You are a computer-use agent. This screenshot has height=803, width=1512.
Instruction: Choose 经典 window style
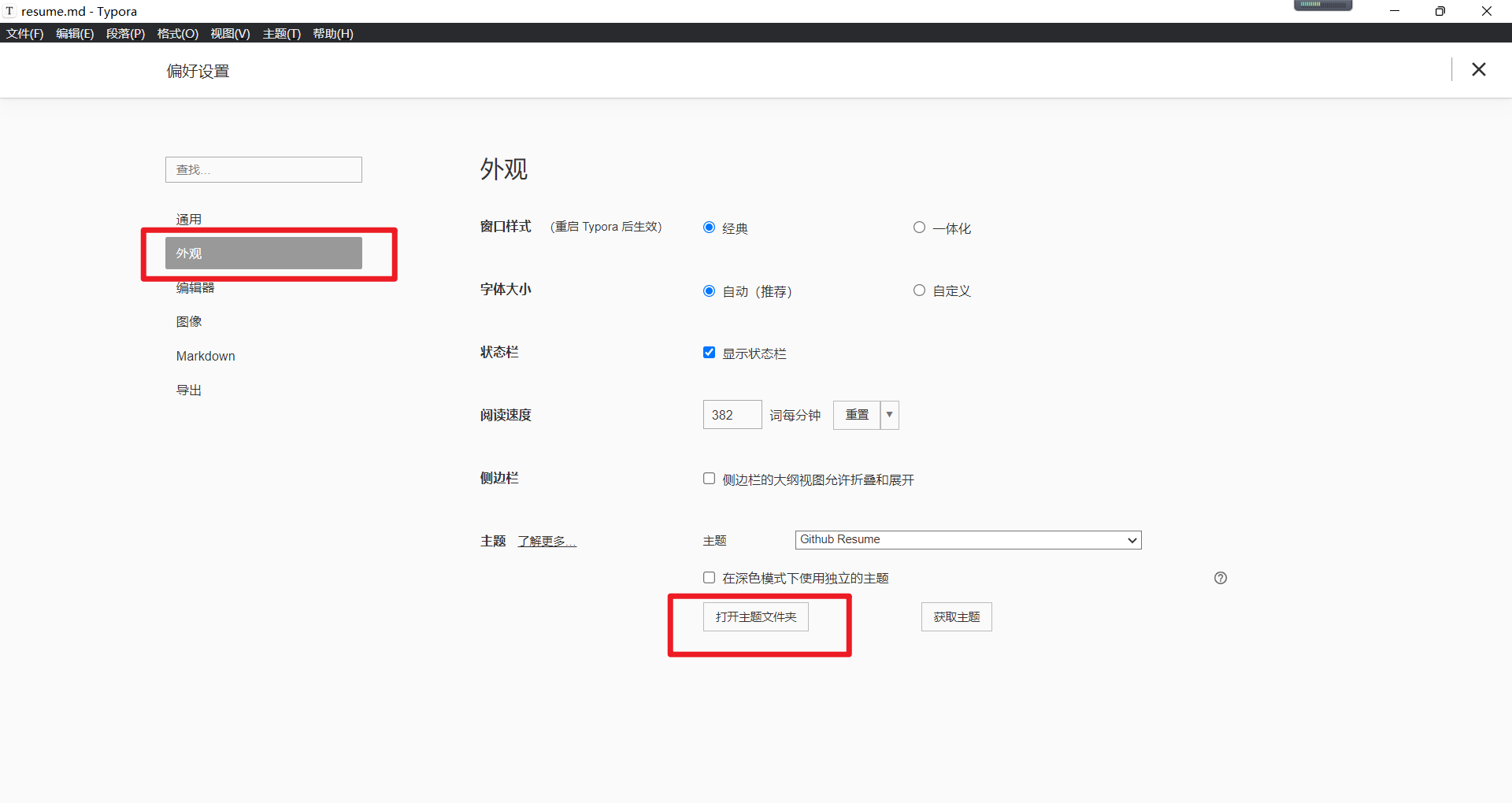click(709, 228)
